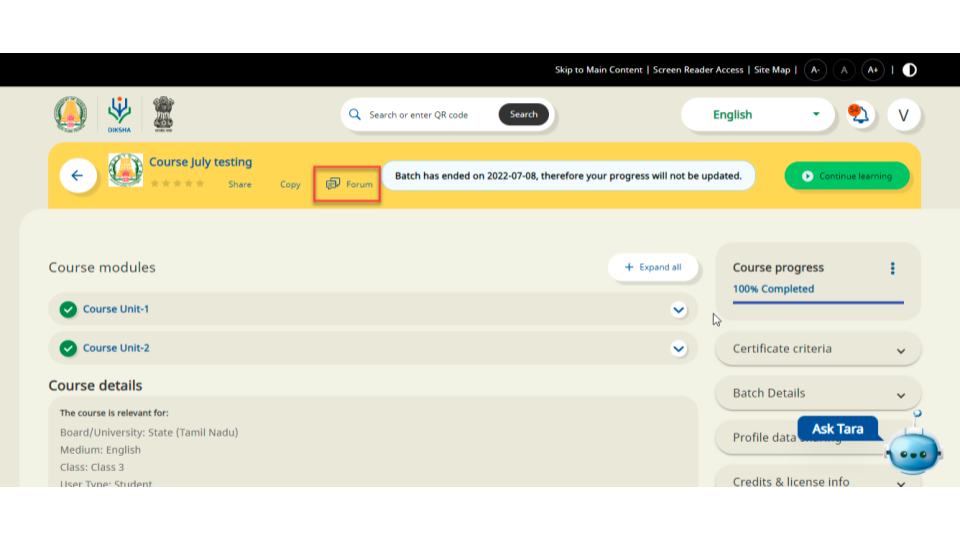Click the Ask Tara robot assistant
The height and width of the screenshot is (540, 960).
pyautogui.click(x=912, y=449)
